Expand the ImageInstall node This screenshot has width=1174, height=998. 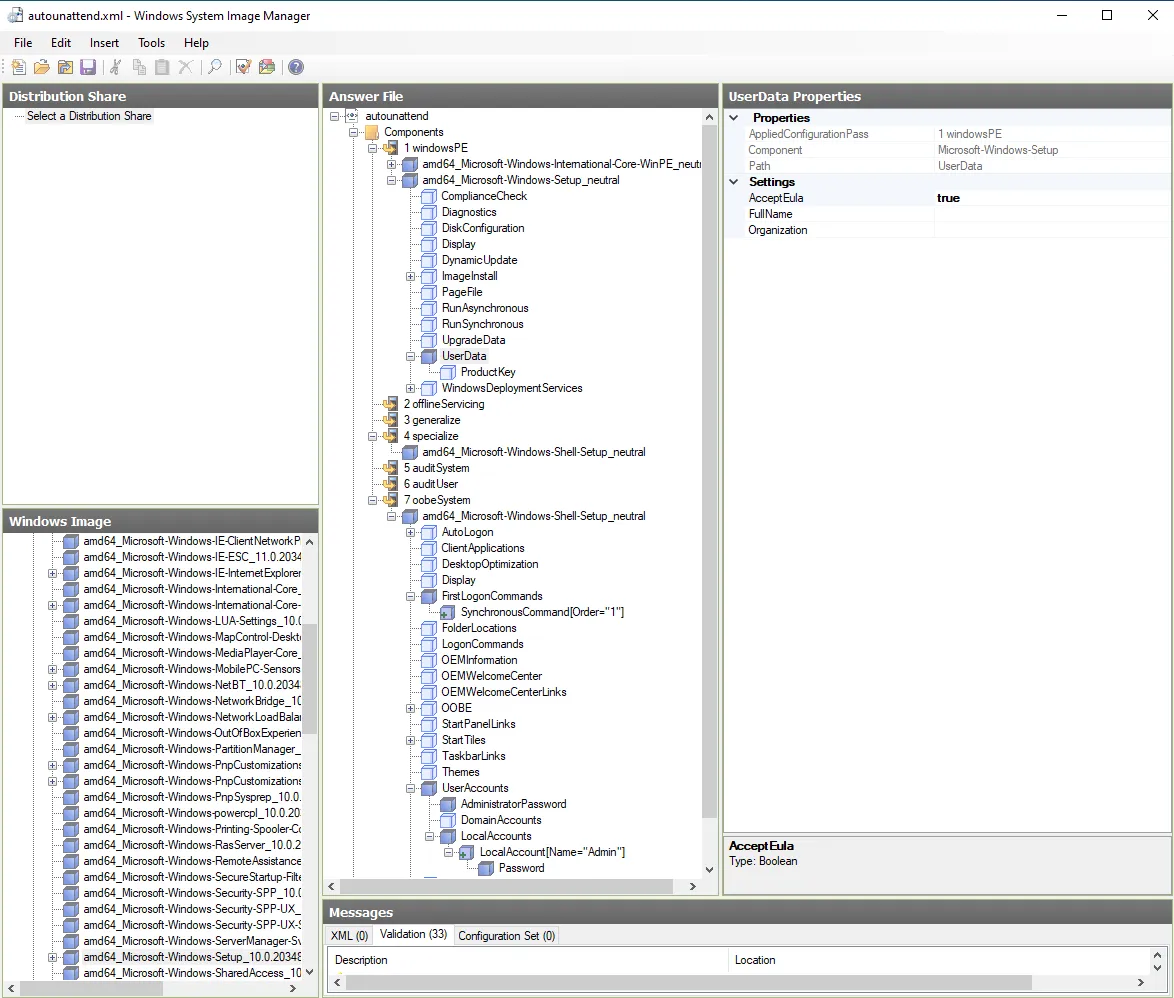coord(410,276)
